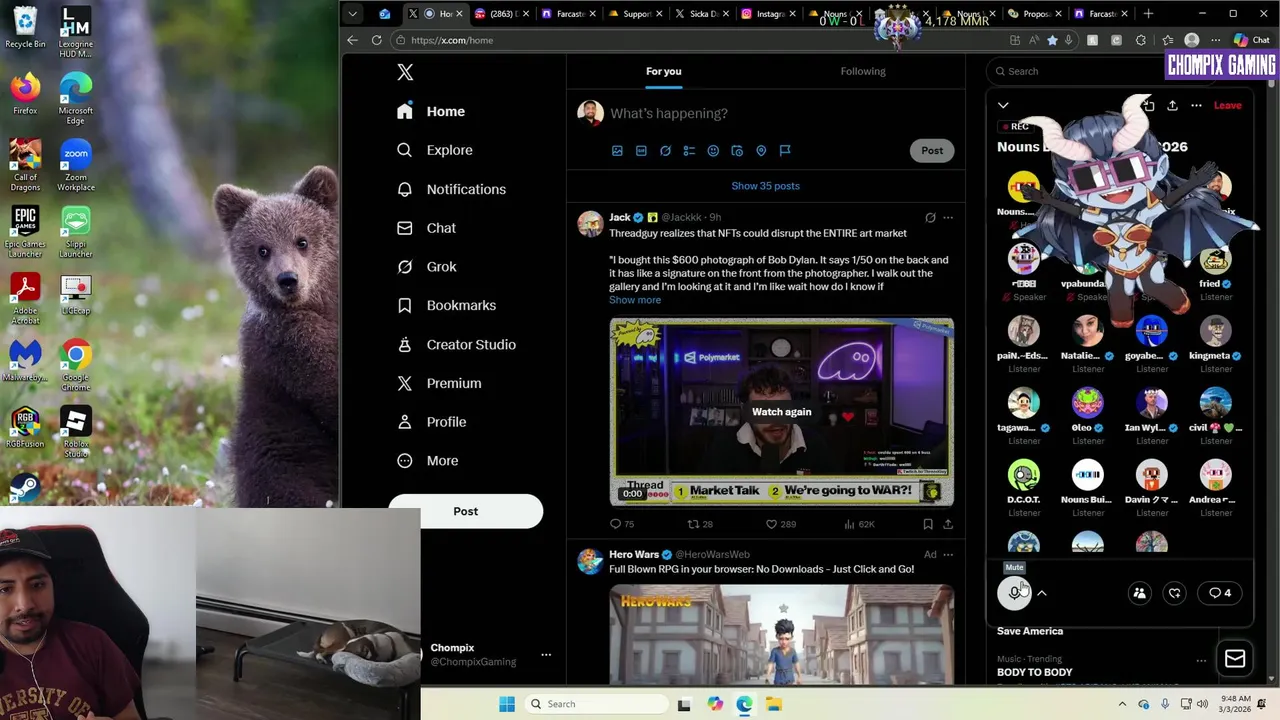Show hidden system tray icons
This screenshot has height=720, width=1280.
(x=1122, y=704)
